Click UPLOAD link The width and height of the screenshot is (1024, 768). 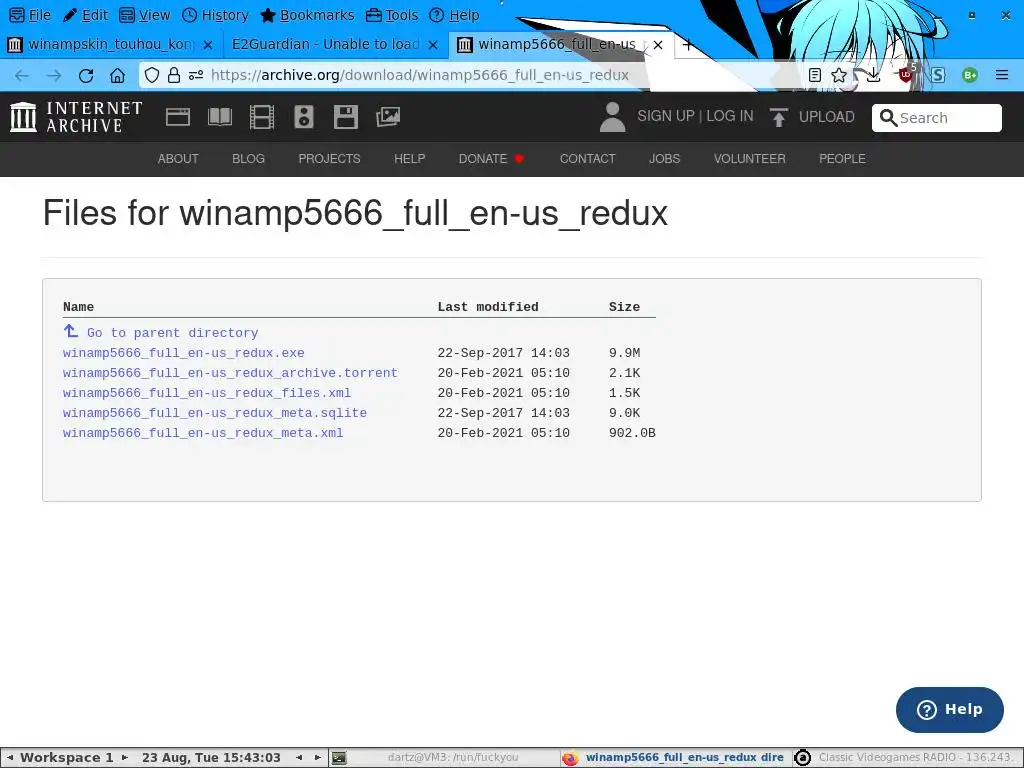[826, 117]
